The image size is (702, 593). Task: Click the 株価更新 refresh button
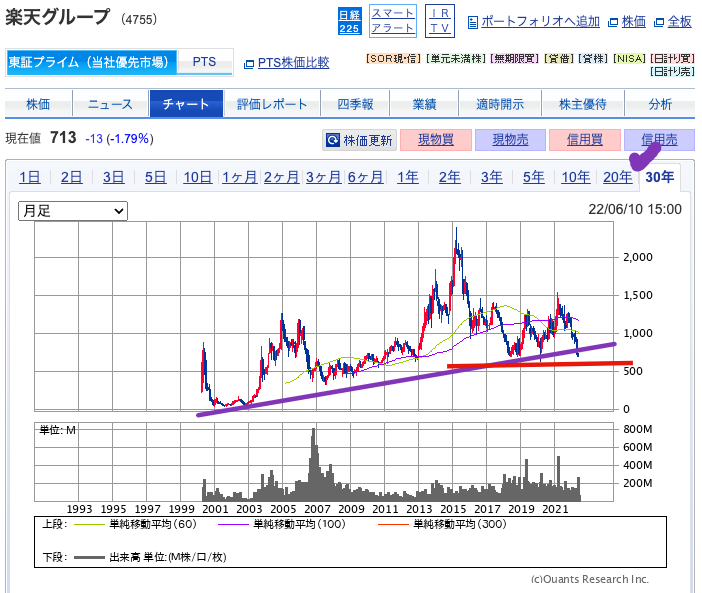360,140
